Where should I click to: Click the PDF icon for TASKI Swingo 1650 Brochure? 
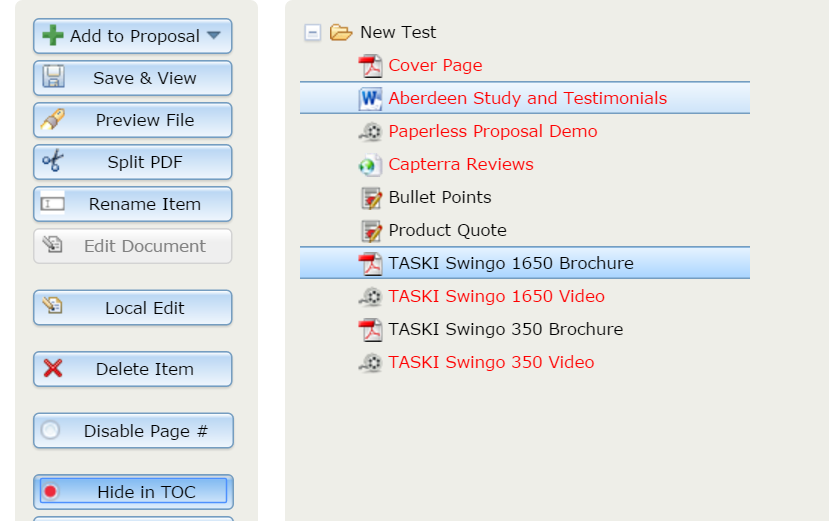[x=370, y=264]
